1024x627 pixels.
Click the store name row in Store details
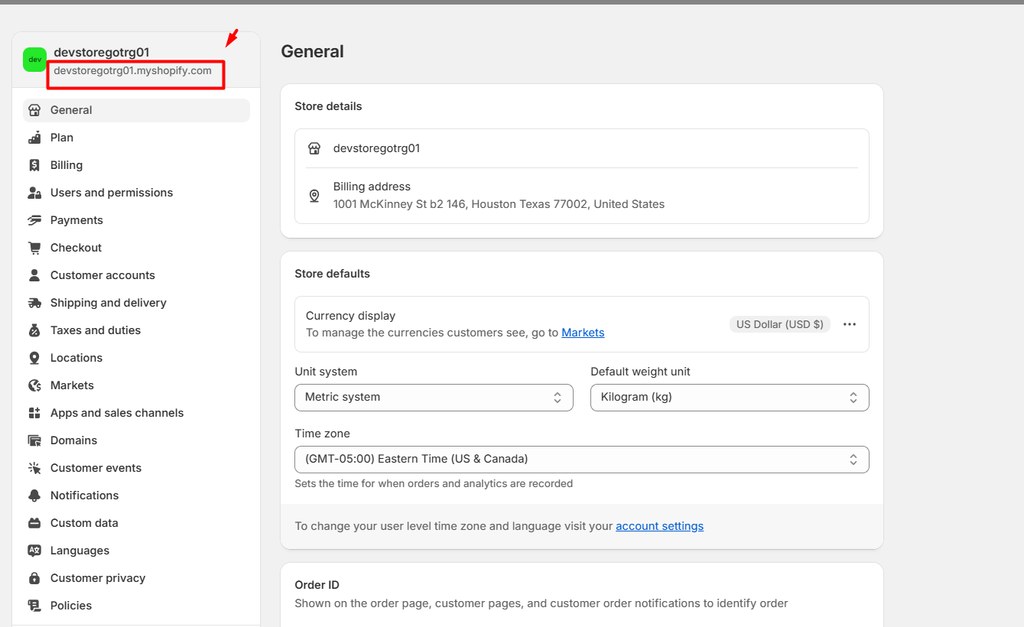pos(581,148)
